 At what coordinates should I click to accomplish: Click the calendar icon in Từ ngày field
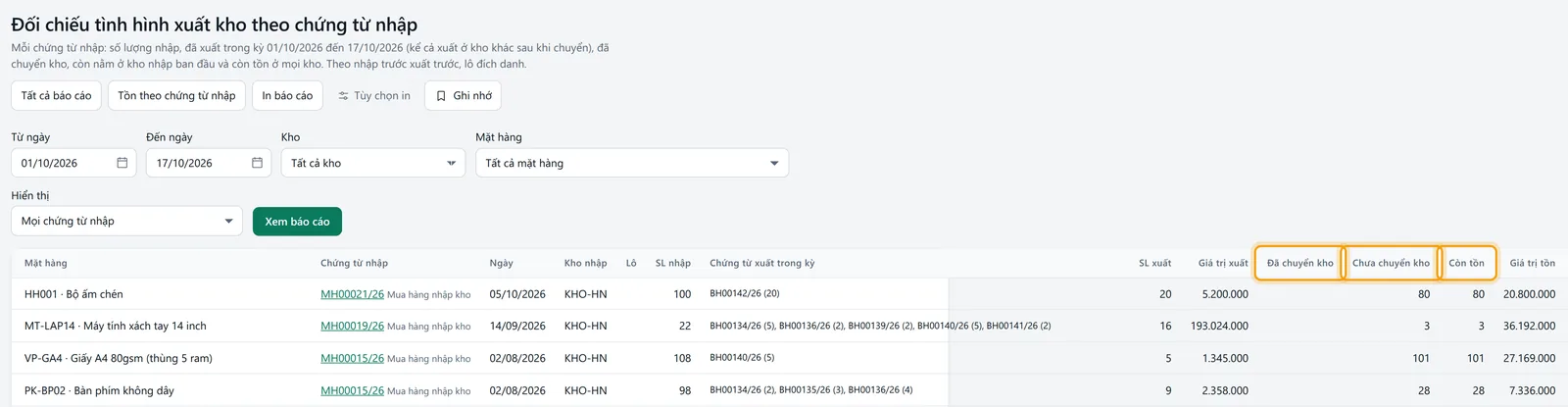tap(122, 163)
